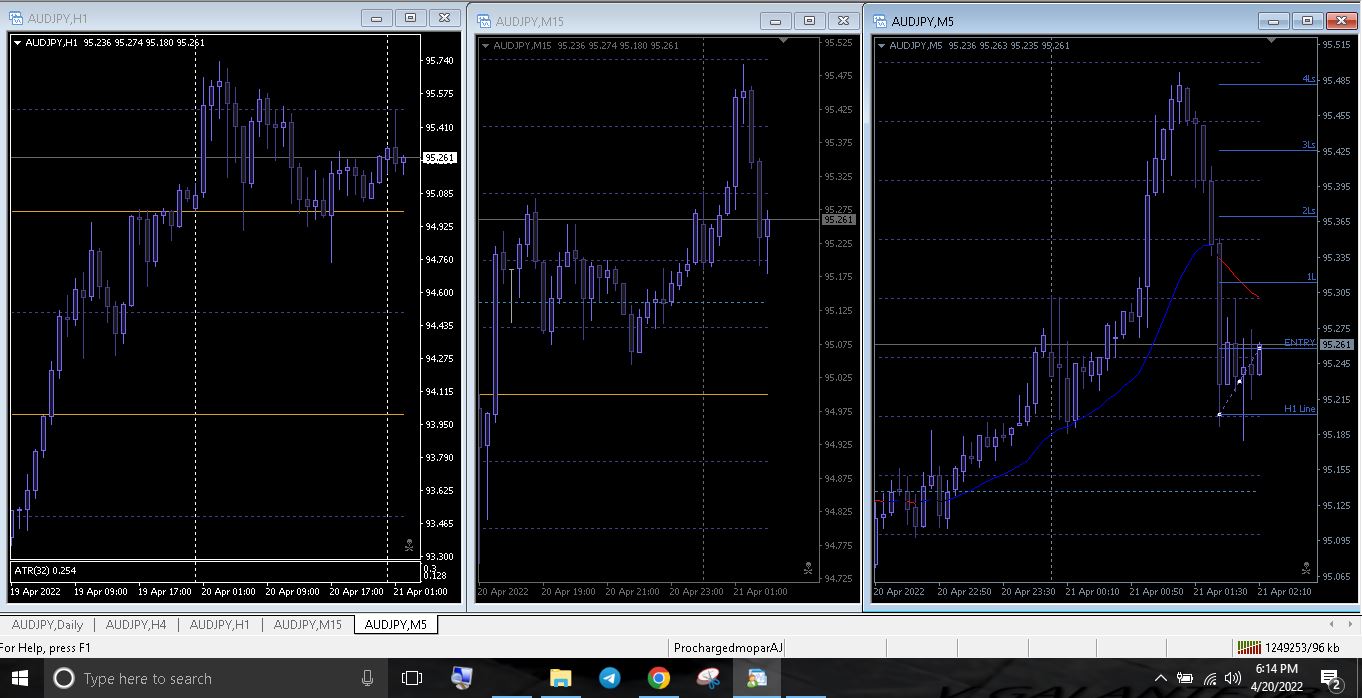Switch to the AUDJPY,H4 chart tab

pyautogui.click(x=136, y=625)
